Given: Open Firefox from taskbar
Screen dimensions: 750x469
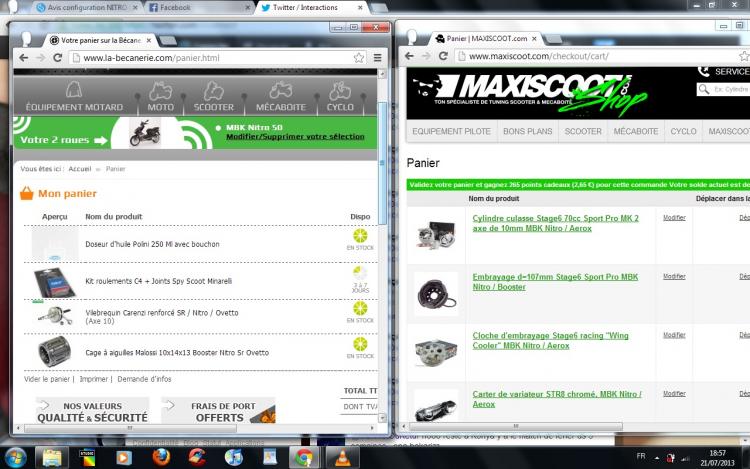Looking at the screenshot, I should (161, 458).
